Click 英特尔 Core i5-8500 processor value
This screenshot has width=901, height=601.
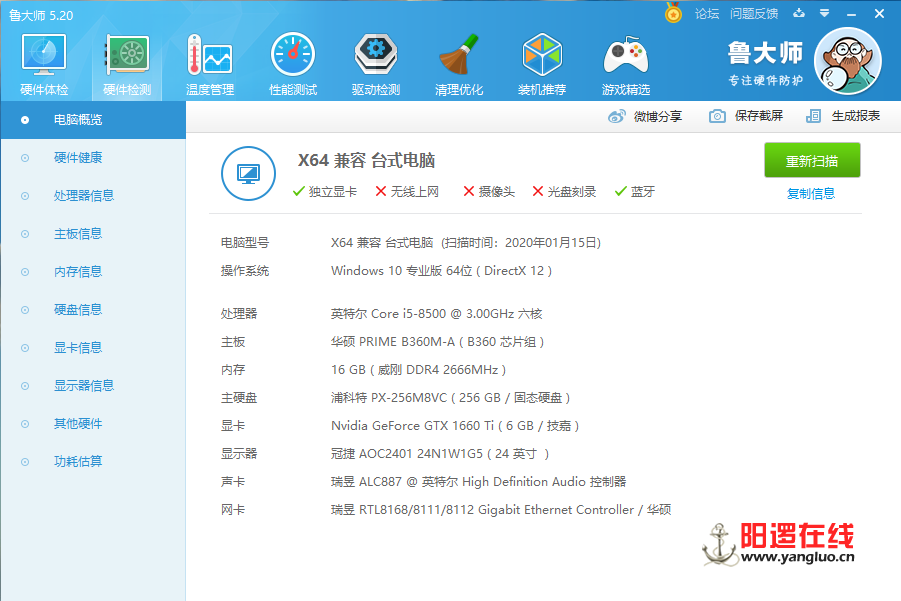437,314
